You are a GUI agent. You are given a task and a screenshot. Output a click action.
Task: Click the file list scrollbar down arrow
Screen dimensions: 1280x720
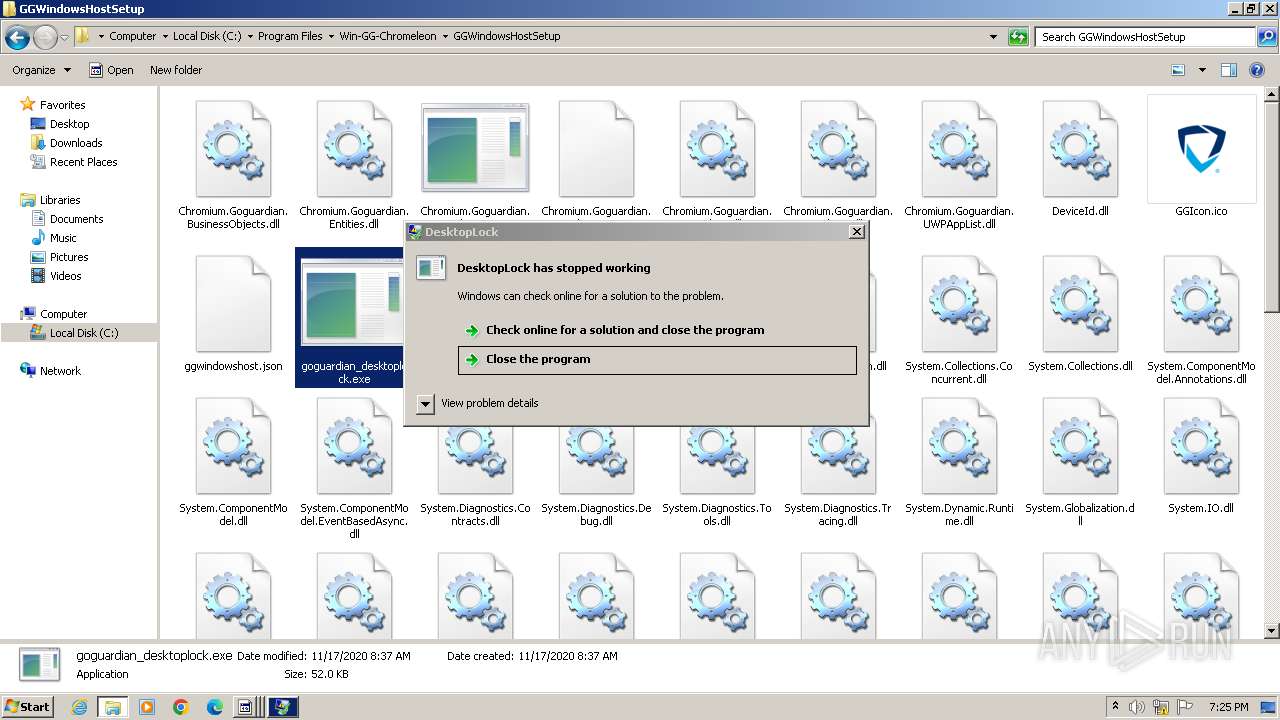pyautogui.click(x=1271, y=632)
